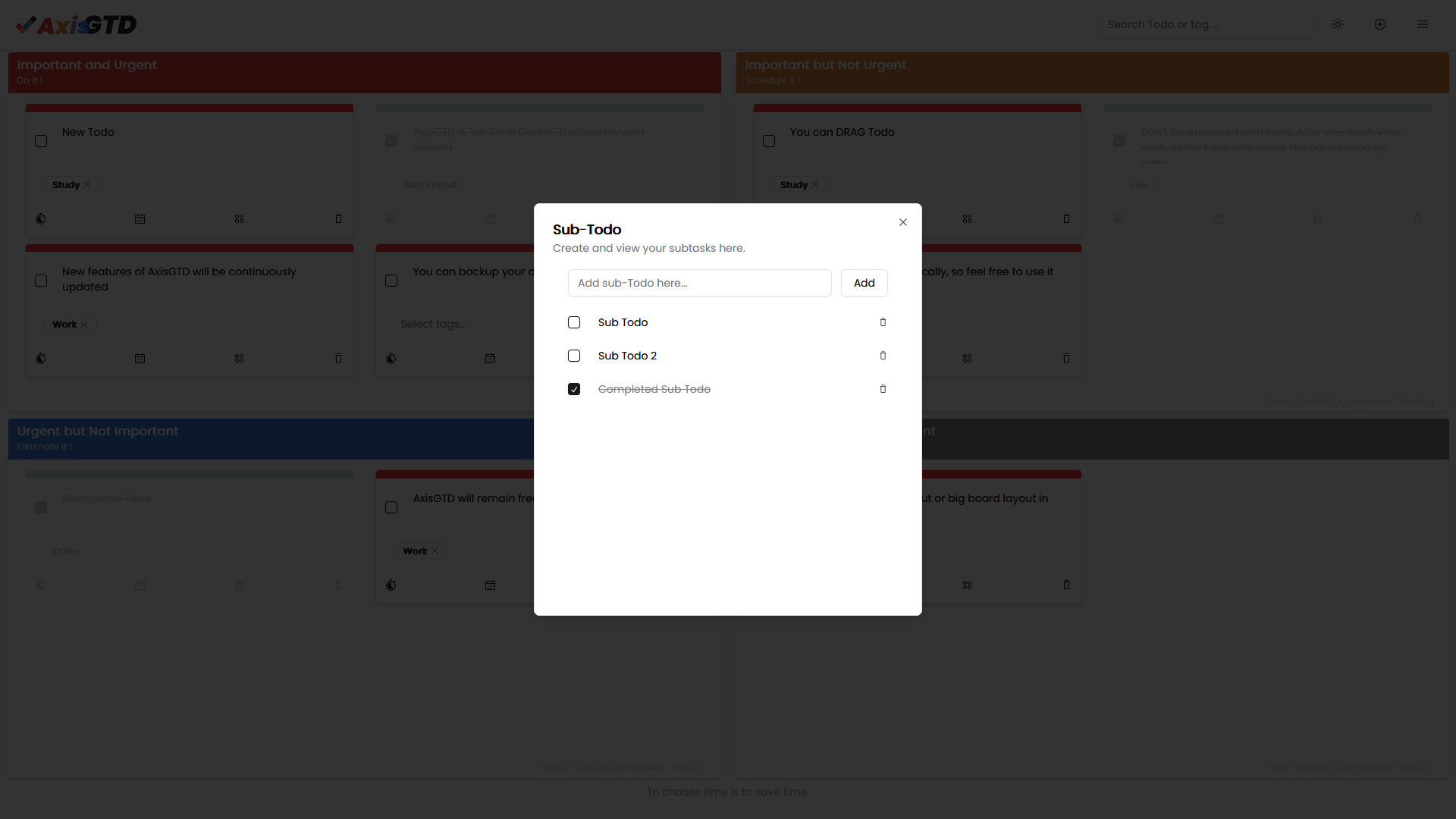
Task: Click the Add sub-todo button
Action: pos(864,283)
